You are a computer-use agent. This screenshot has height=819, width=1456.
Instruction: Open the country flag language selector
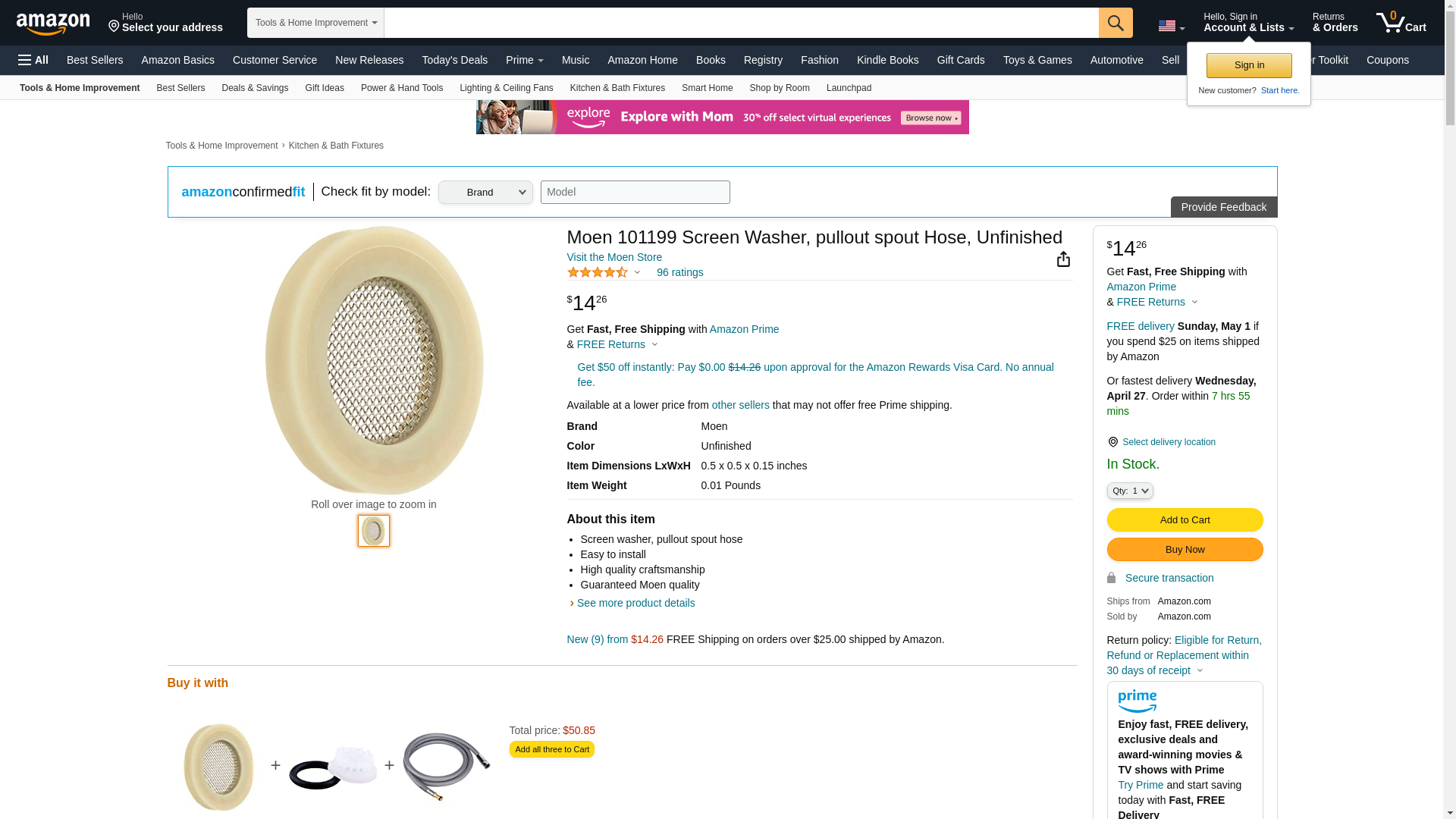(1171, 26)
